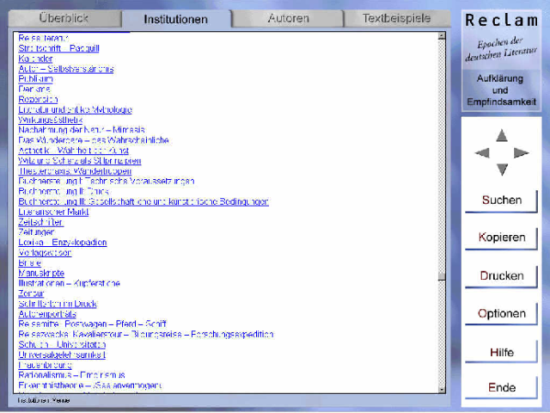
Task: Click the Reclam logo panel
Action: tap(501, 61)
